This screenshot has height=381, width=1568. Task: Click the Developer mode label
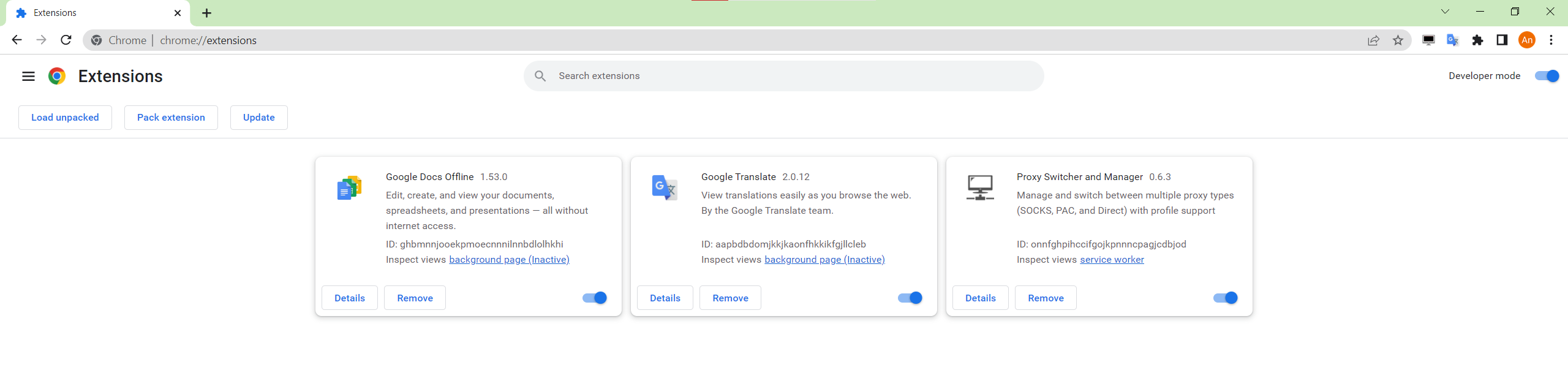(x=1484, y=76)
